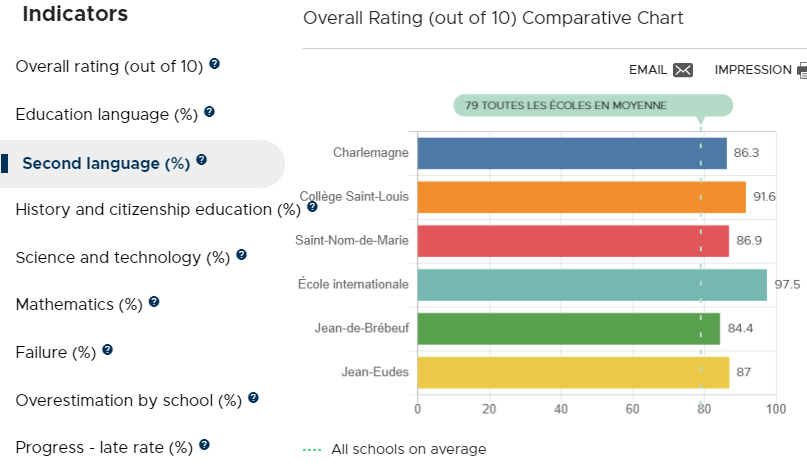The height and width of the screenshot is (465, 807).
Task: Click help icon next to Failure
Action: (107, 350)
